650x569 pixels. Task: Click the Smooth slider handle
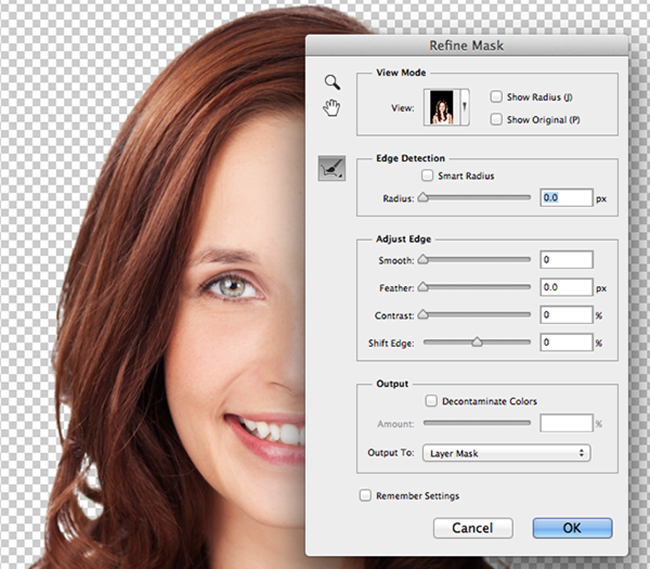(x=422, y=259)
